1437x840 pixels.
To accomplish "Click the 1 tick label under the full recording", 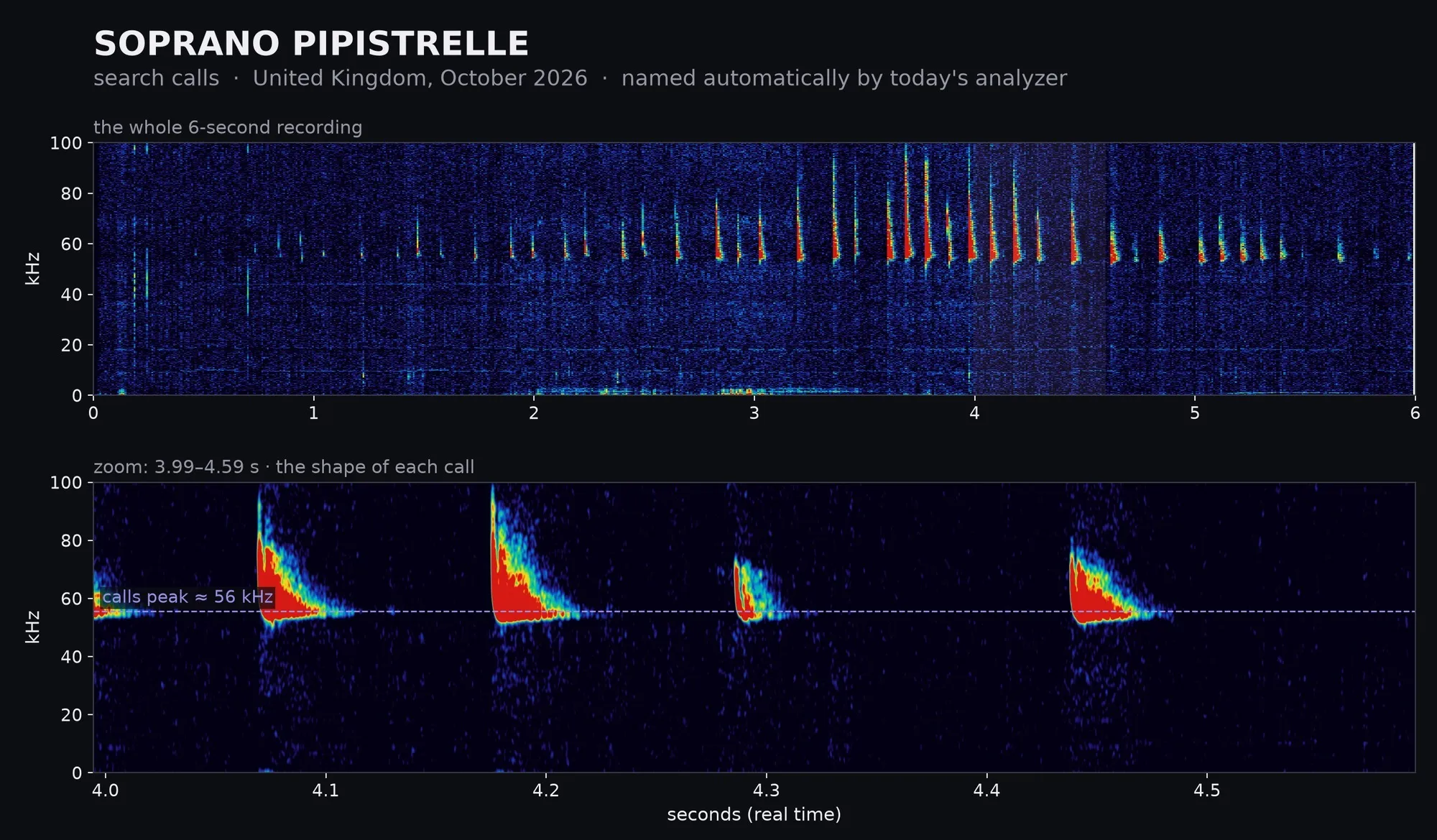I will (x=313, y=413).
